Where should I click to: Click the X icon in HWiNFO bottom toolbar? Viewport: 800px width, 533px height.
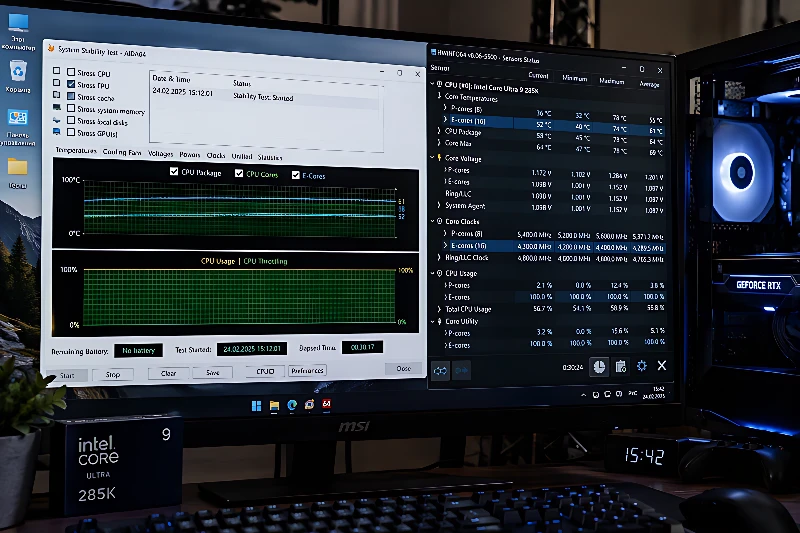(x=662, y=365)
